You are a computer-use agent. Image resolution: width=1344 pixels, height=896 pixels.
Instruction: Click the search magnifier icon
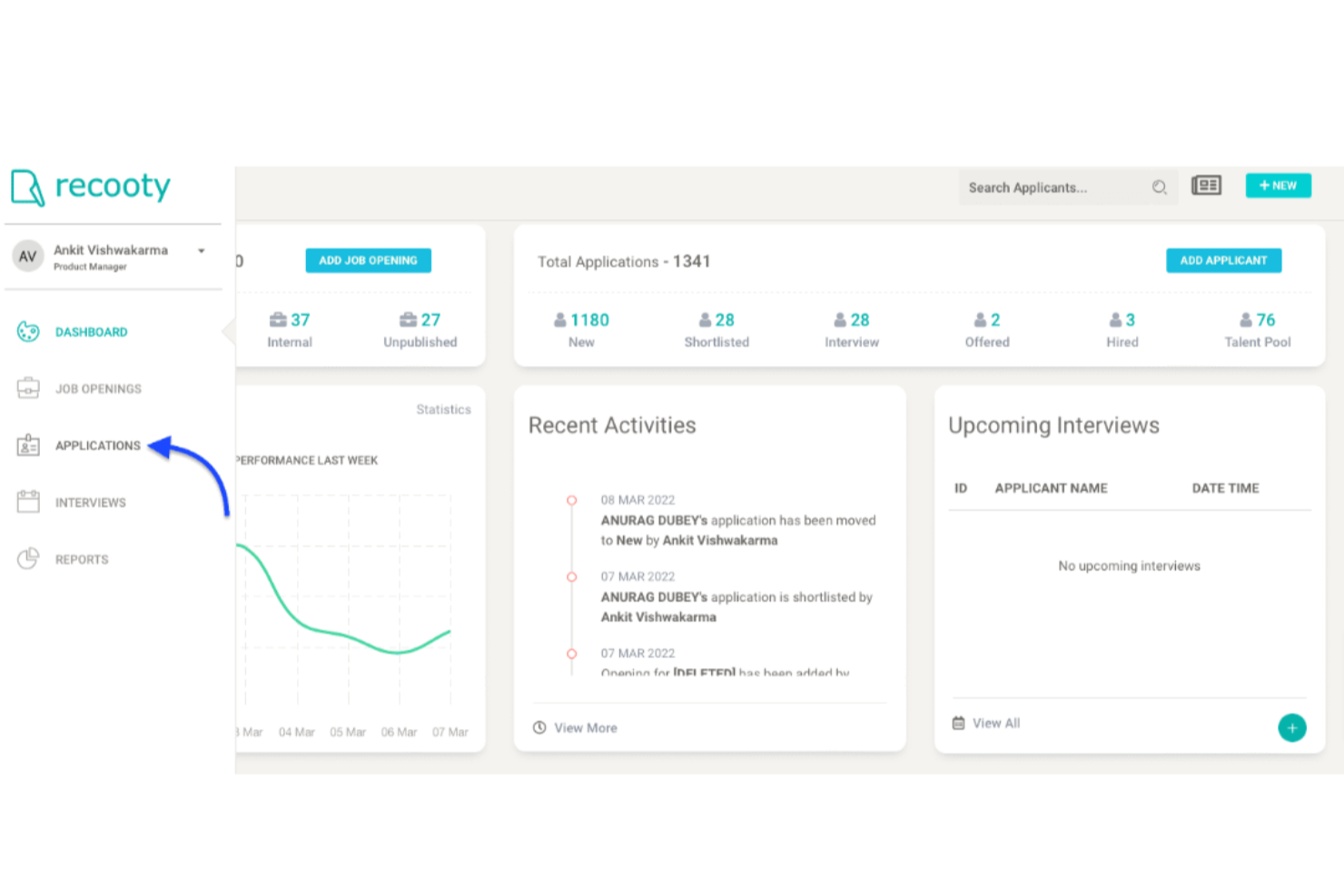click(1160, 188)
